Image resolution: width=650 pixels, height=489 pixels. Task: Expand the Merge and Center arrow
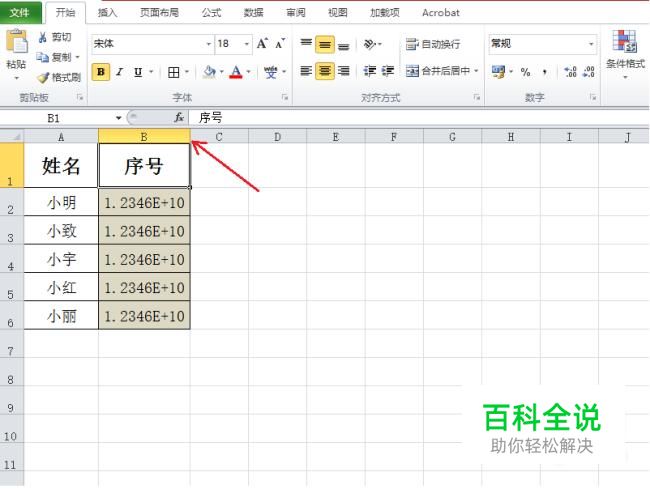pos(476,71)
